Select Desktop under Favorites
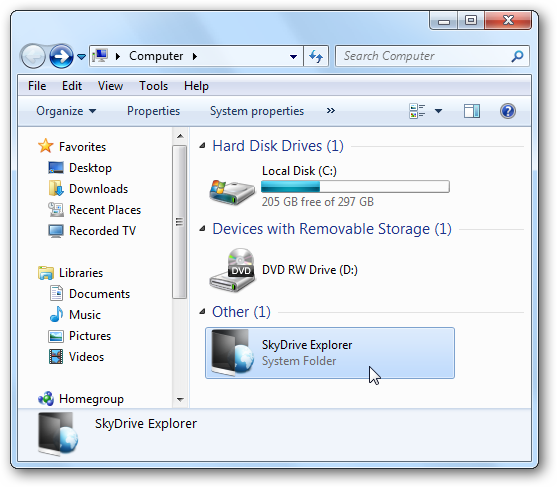 (90, 168)
